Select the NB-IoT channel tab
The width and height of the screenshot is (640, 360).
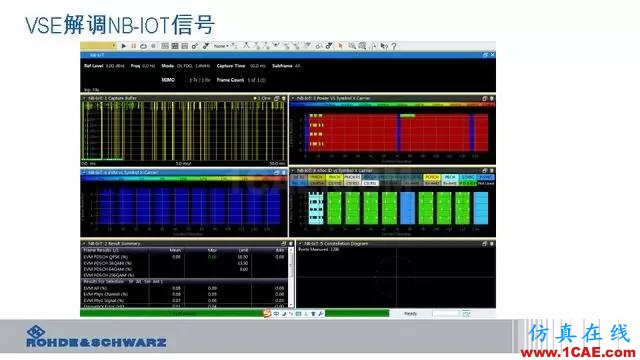click(x=97, y=55)
